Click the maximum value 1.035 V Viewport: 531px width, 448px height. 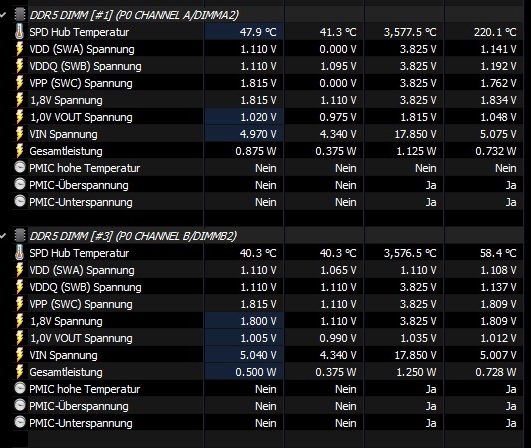coord(419,338)
